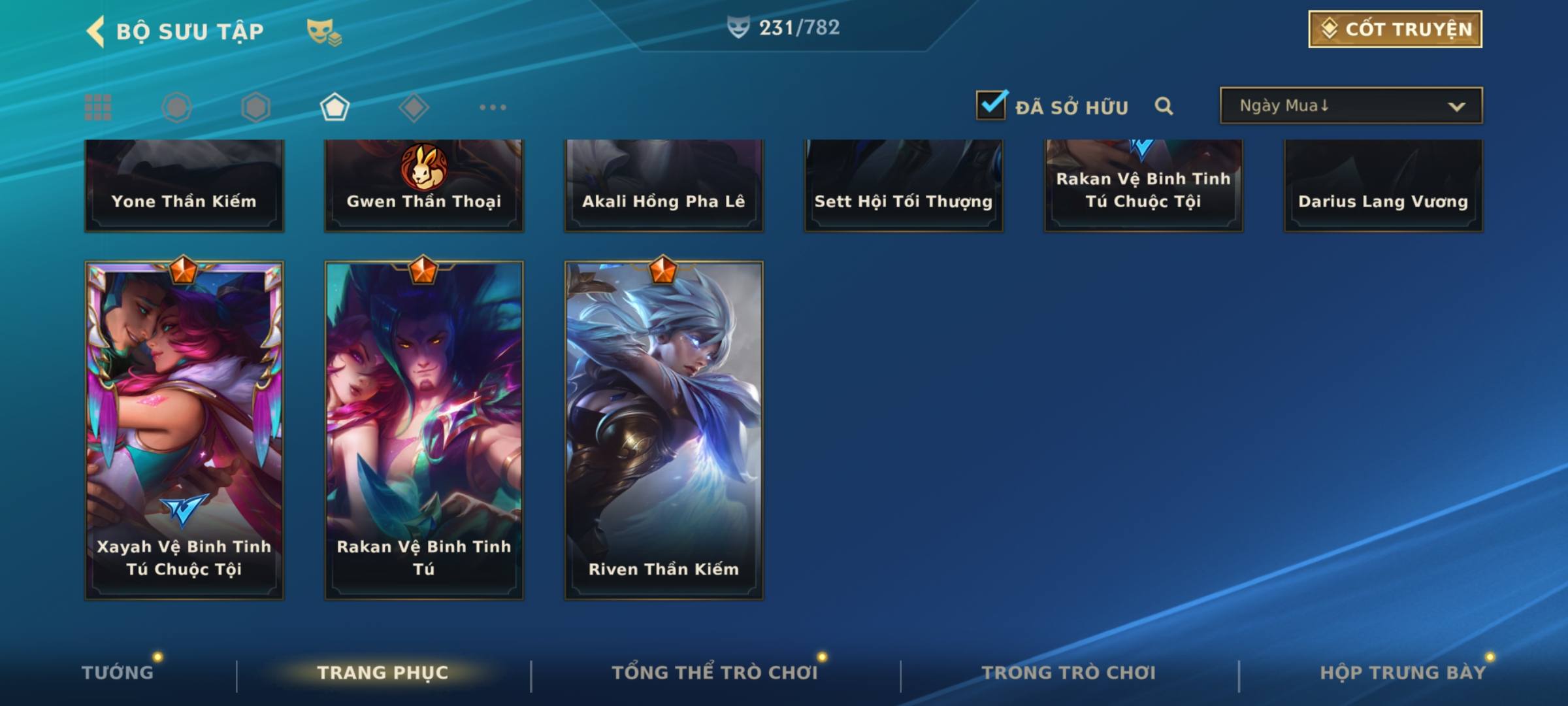The image size is (1568, 706).
Task: Select the hexagon rarity filter icon
Action: click(255, 107)
